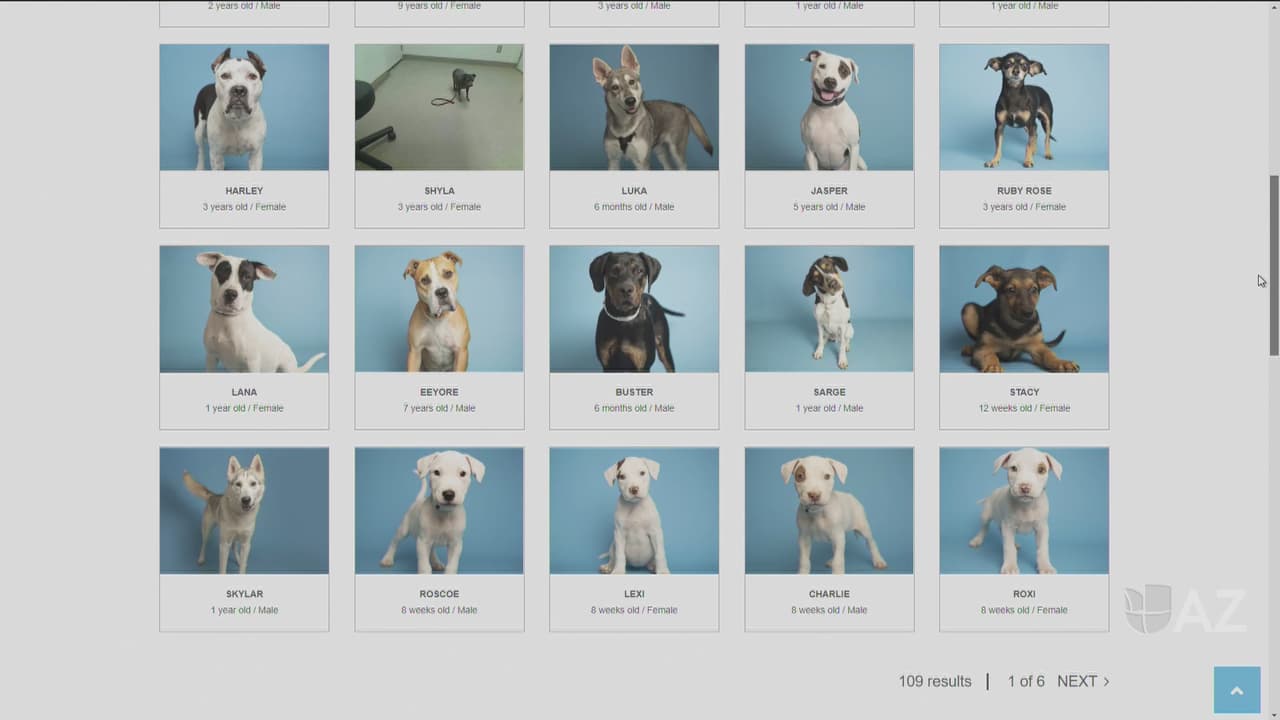Click the ROSCOE name link
The image size is (1280, 720).
click(439, 594)
